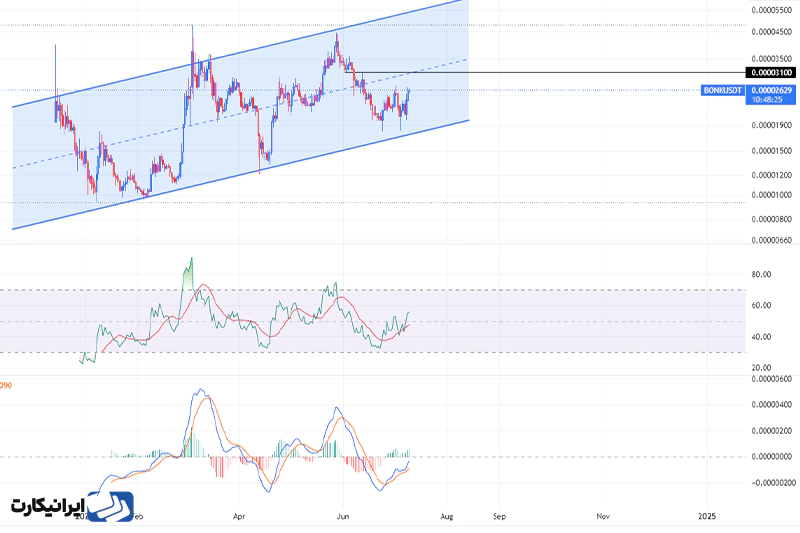Click the 0.00000800 price axis label
This screenshot has height=533, width=800.
771,219
